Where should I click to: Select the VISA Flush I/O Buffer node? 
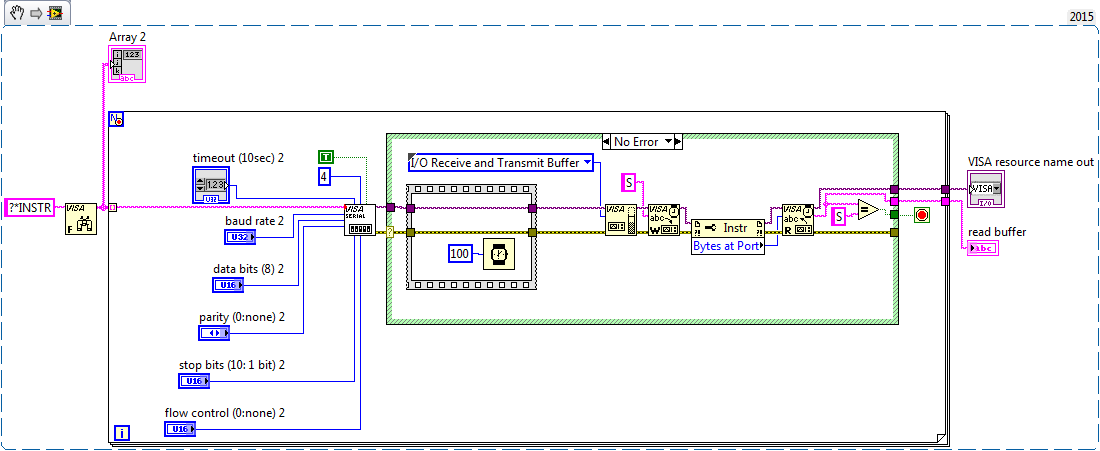coord(619,219)
